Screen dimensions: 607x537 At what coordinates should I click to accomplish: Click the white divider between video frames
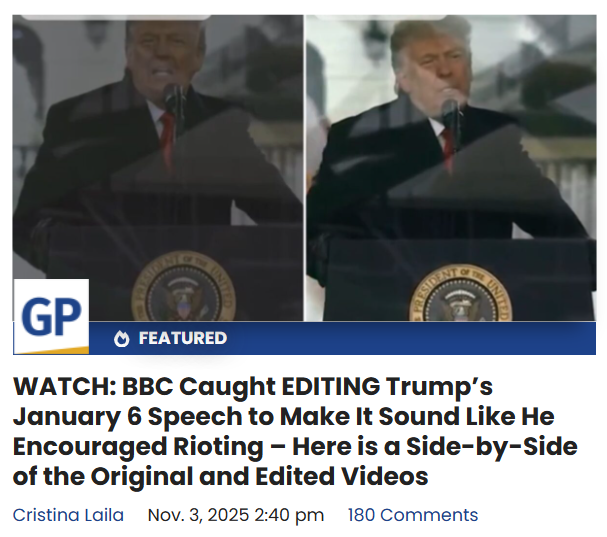(305, 168)
